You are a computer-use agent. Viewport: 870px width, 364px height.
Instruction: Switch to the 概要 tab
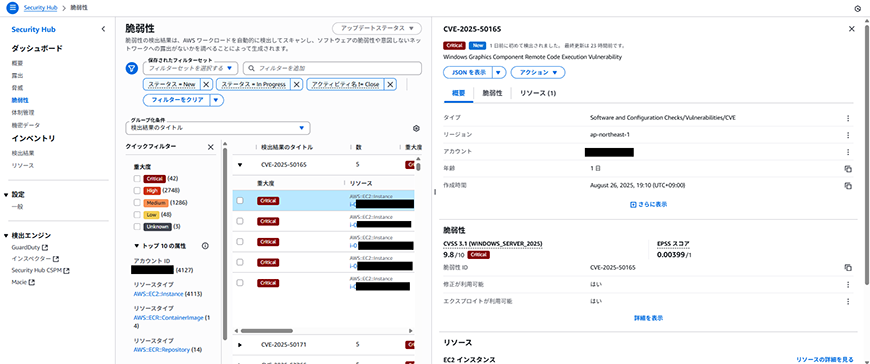(x=458, y=93)
